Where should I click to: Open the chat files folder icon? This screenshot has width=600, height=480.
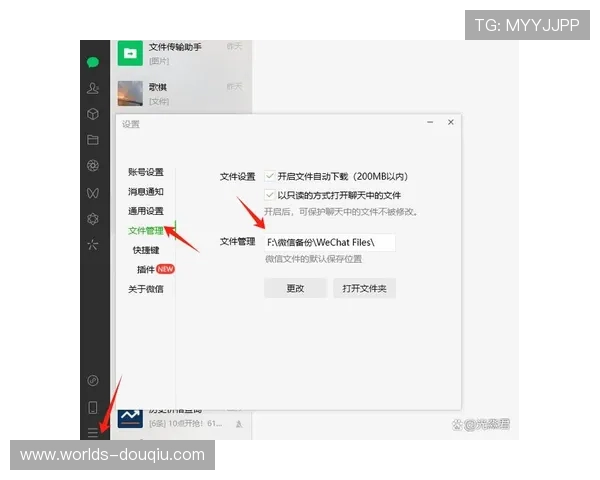[93, 139]
